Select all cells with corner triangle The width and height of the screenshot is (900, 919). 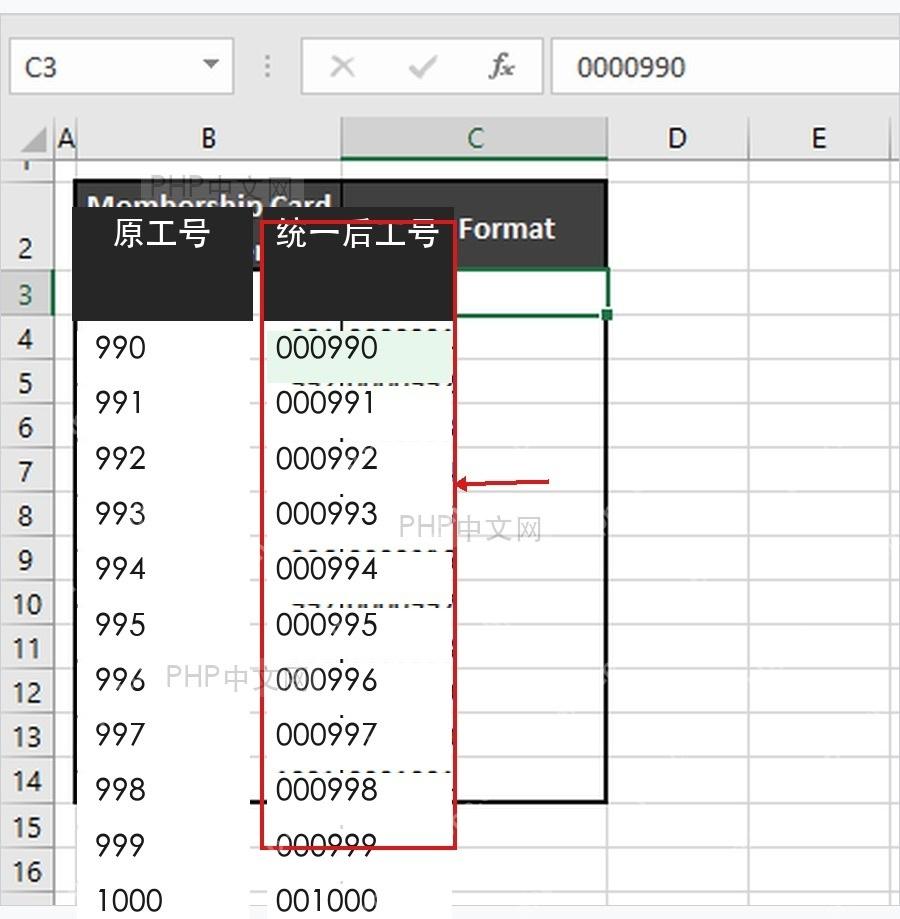point(34,139)
